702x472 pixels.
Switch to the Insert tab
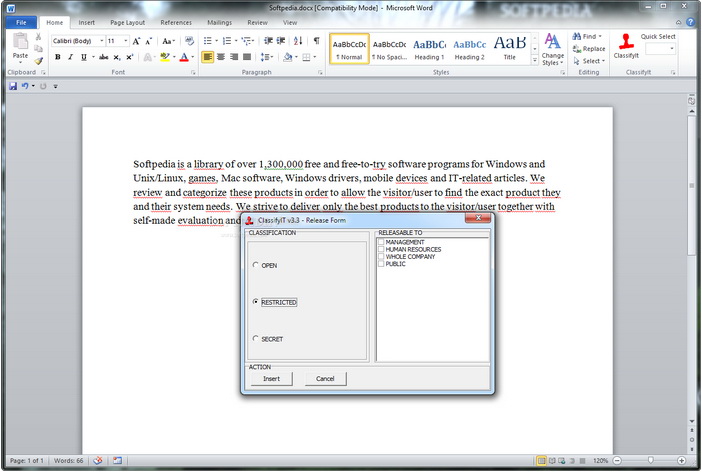(86, 22)
